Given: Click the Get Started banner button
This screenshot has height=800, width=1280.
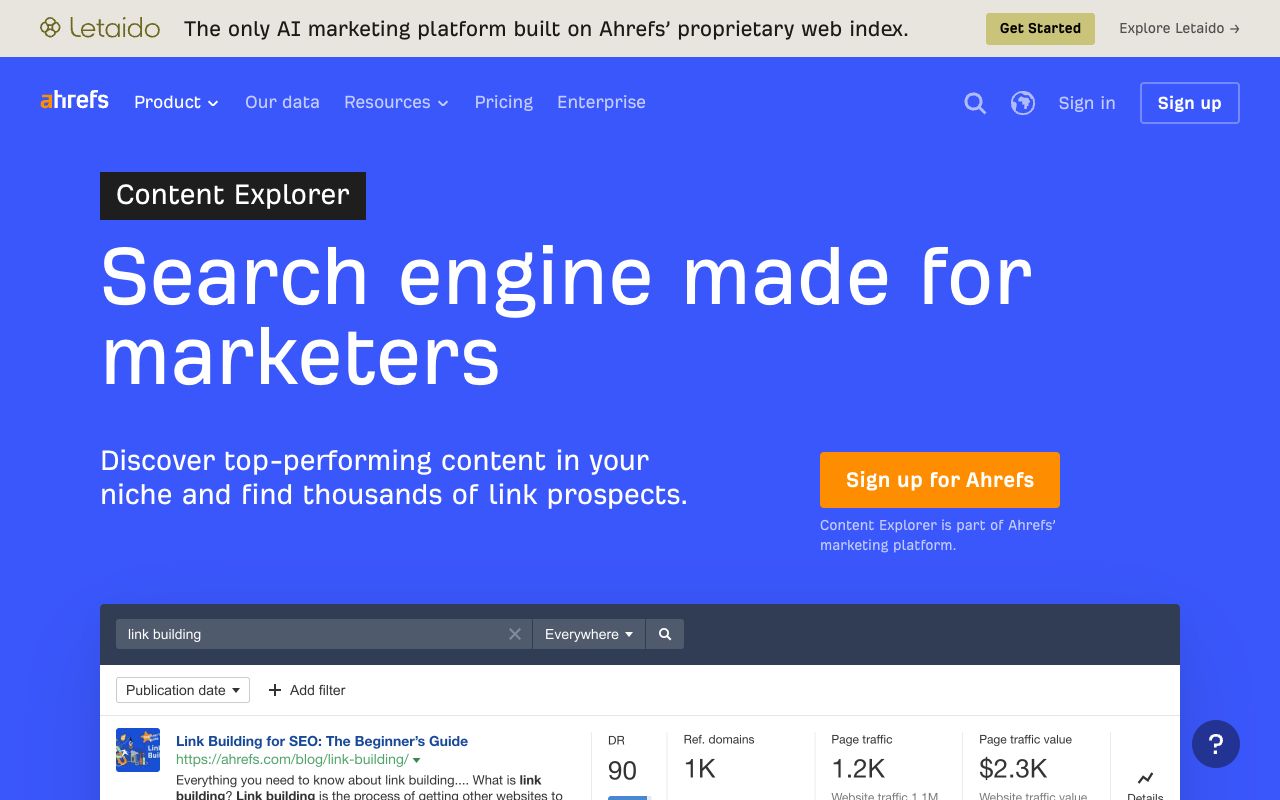Looking at the screenshot, I should click(x=1040, y=28).
